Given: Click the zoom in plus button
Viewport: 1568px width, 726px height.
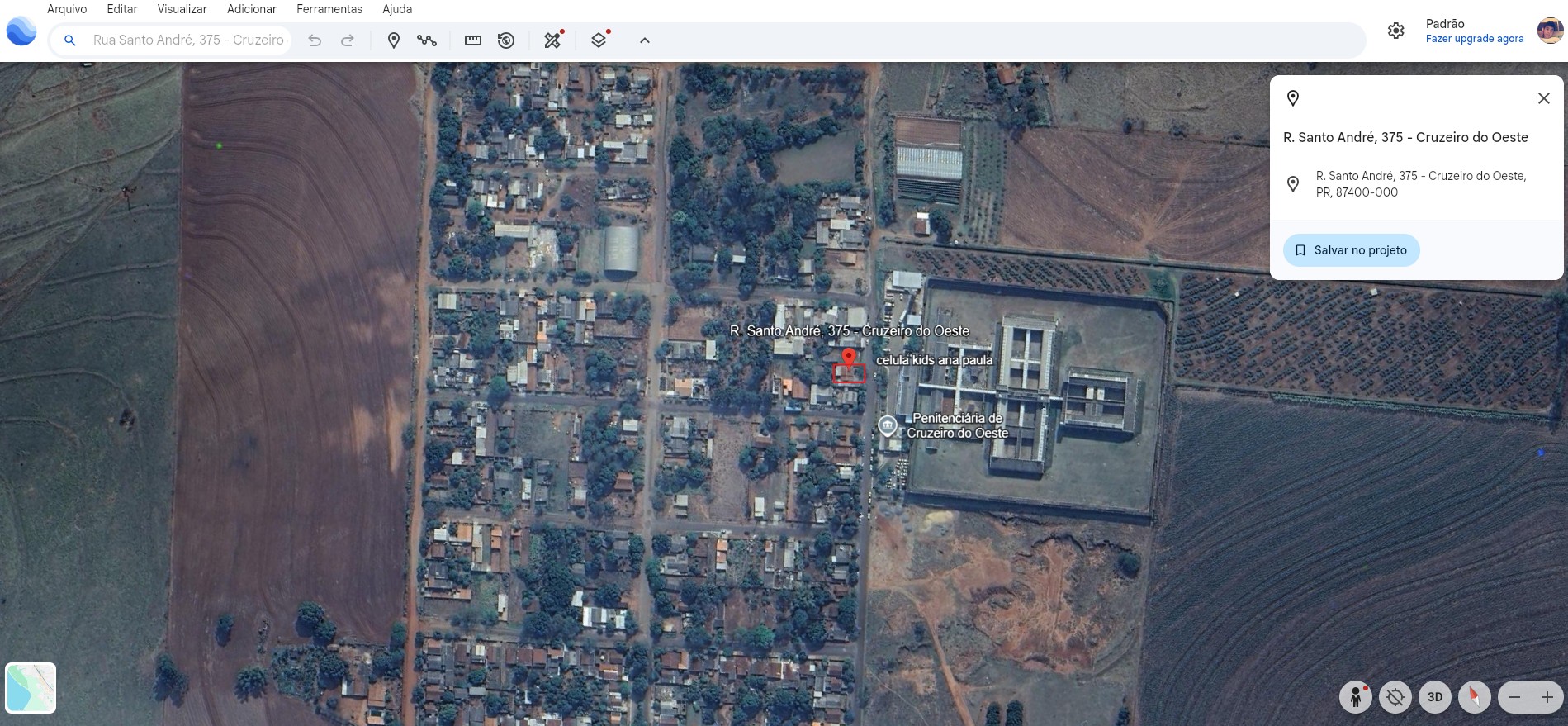Looking at the screenshot, I should click(x=1547, y=697).
